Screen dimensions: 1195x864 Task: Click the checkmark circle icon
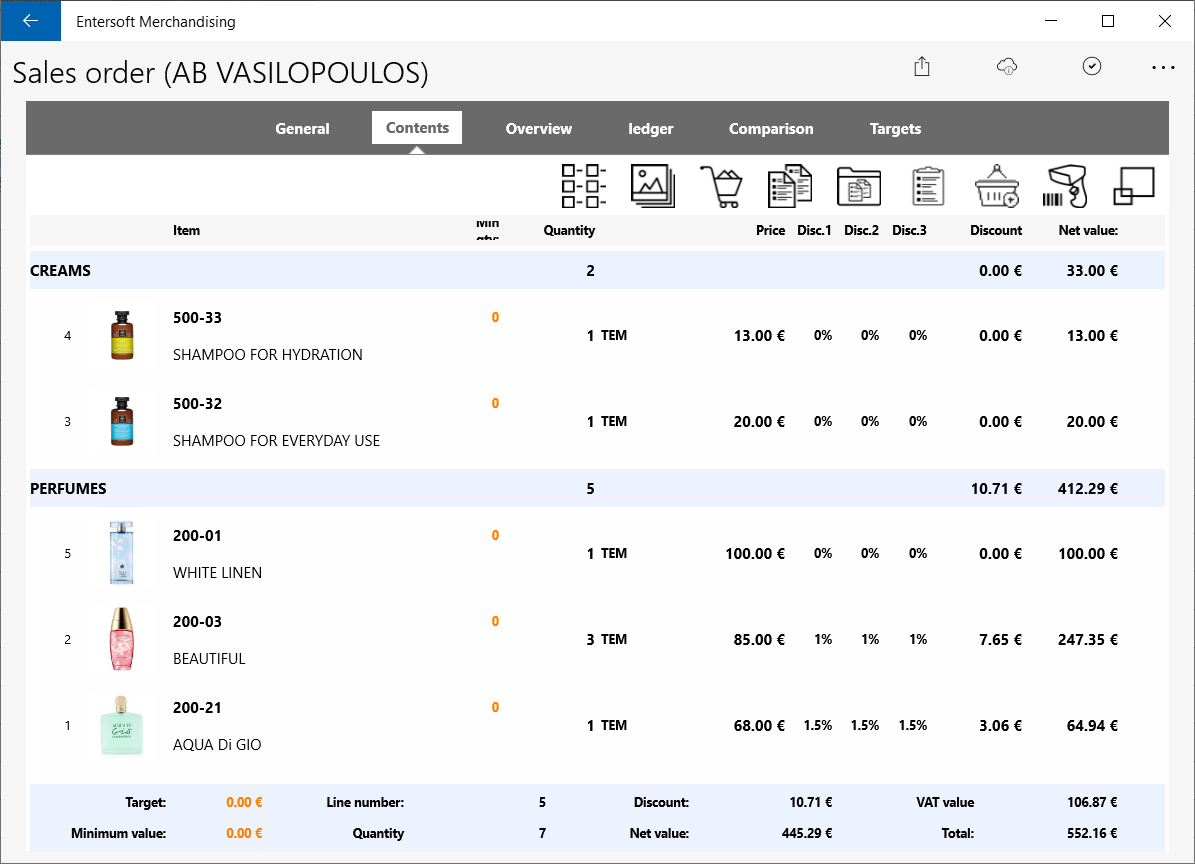1091,66
